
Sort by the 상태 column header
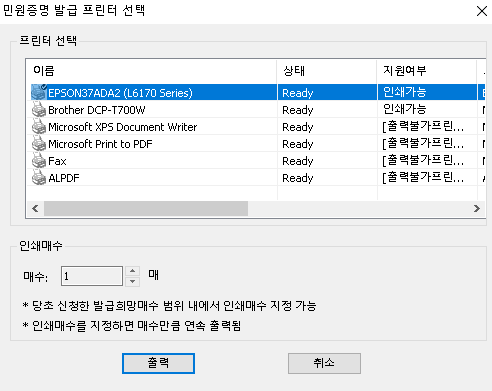click(327, 71)
